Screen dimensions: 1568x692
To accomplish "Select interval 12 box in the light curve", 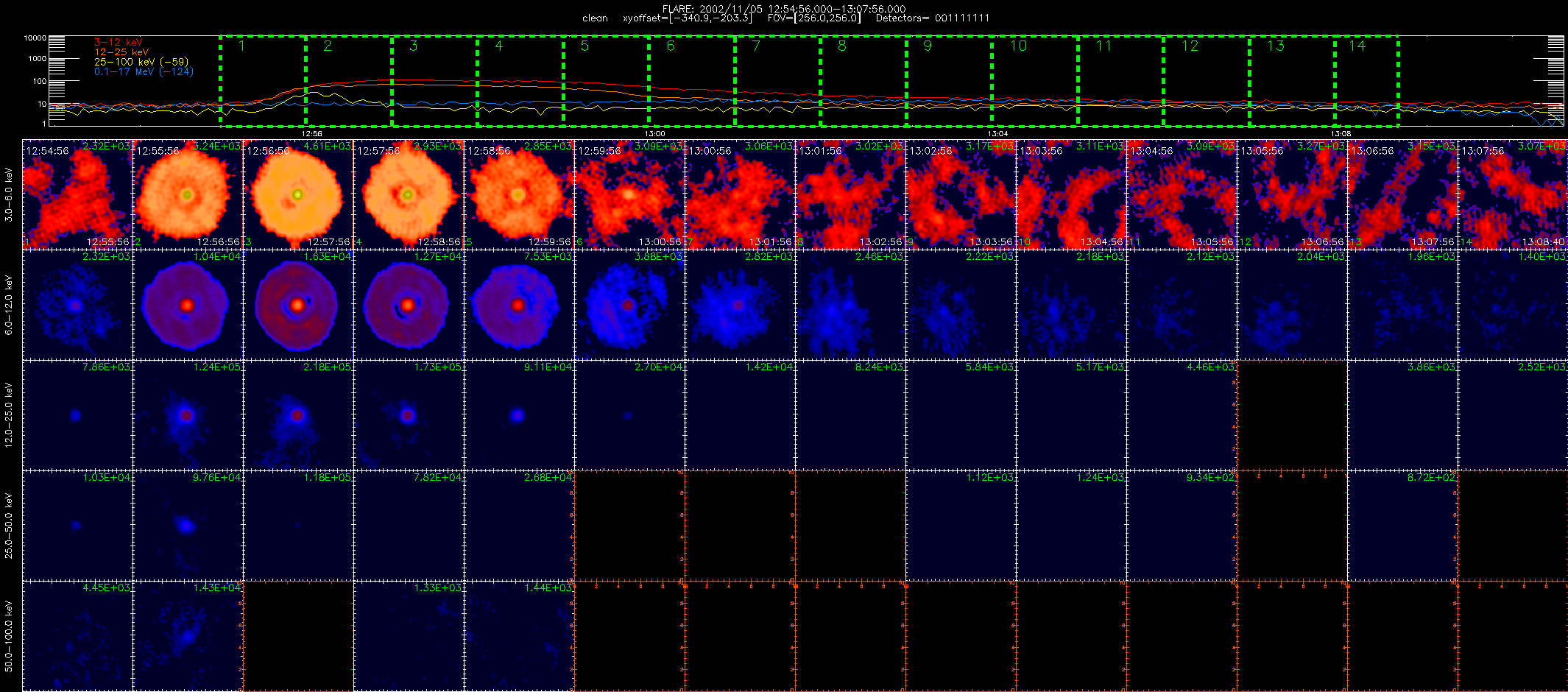I will point(1207,80).
